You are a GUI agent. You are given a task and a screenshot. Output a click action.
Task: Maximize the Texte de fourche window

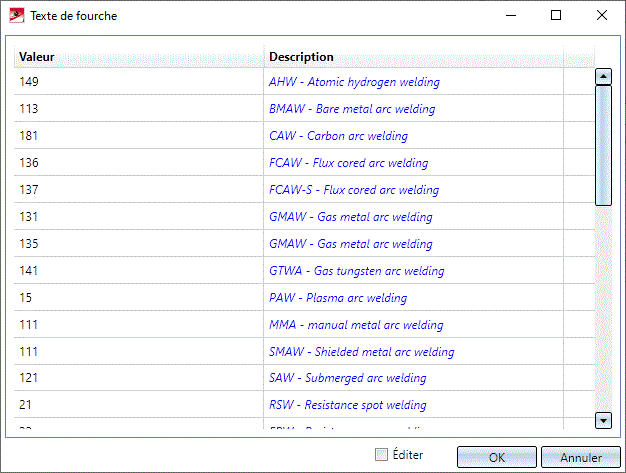(556, 15)
